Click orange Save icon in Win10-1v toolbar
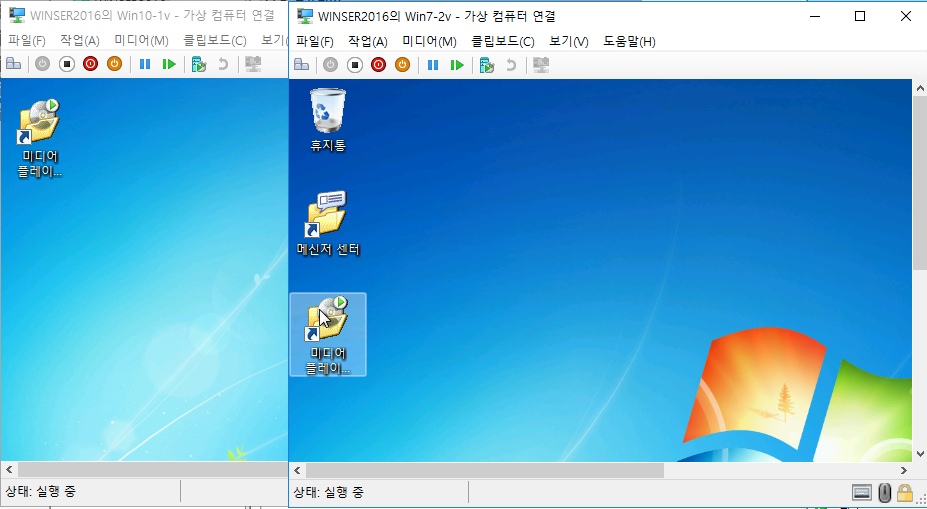 (115, 64)
